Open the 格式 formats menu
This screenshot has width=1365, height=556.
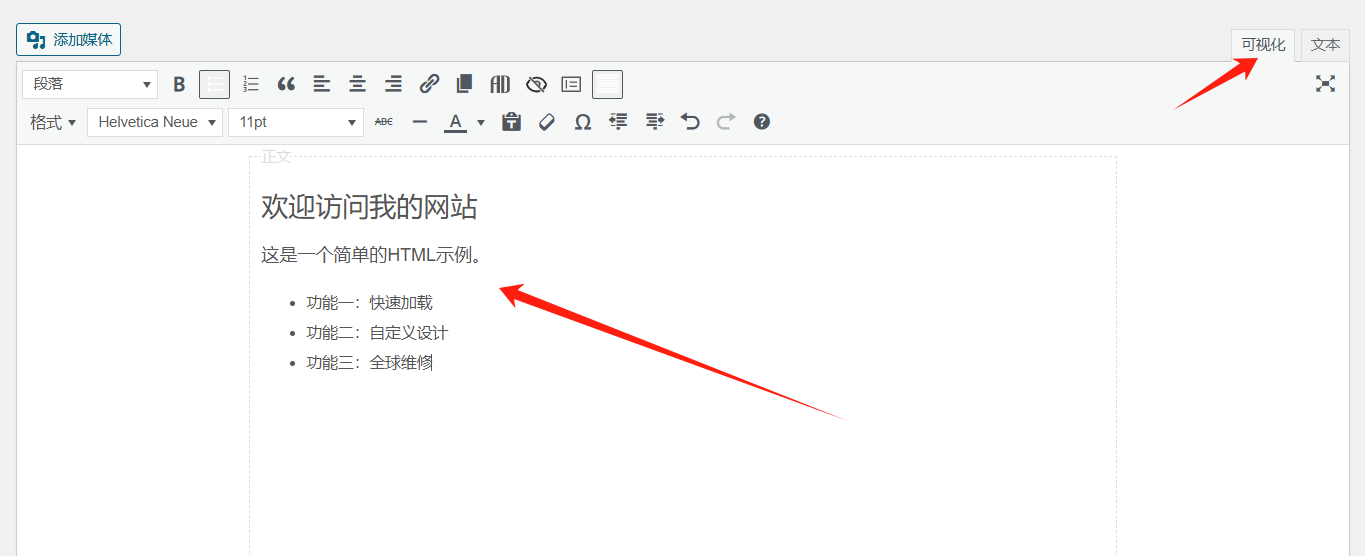pyautogui.click(x=53, y=122)
